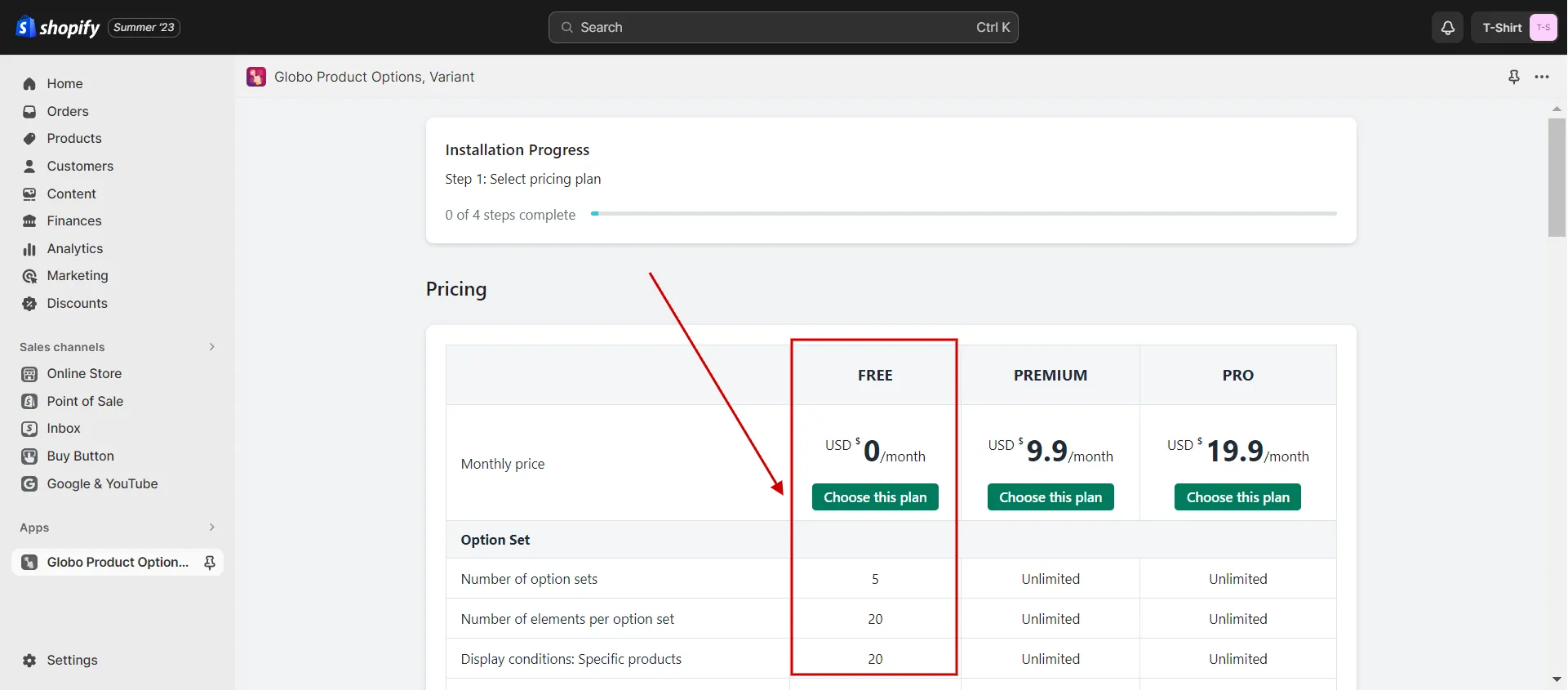This screenshot has width=1568, height=690.
Task: Click the FREE column header
Action: (x=875, y=376)
